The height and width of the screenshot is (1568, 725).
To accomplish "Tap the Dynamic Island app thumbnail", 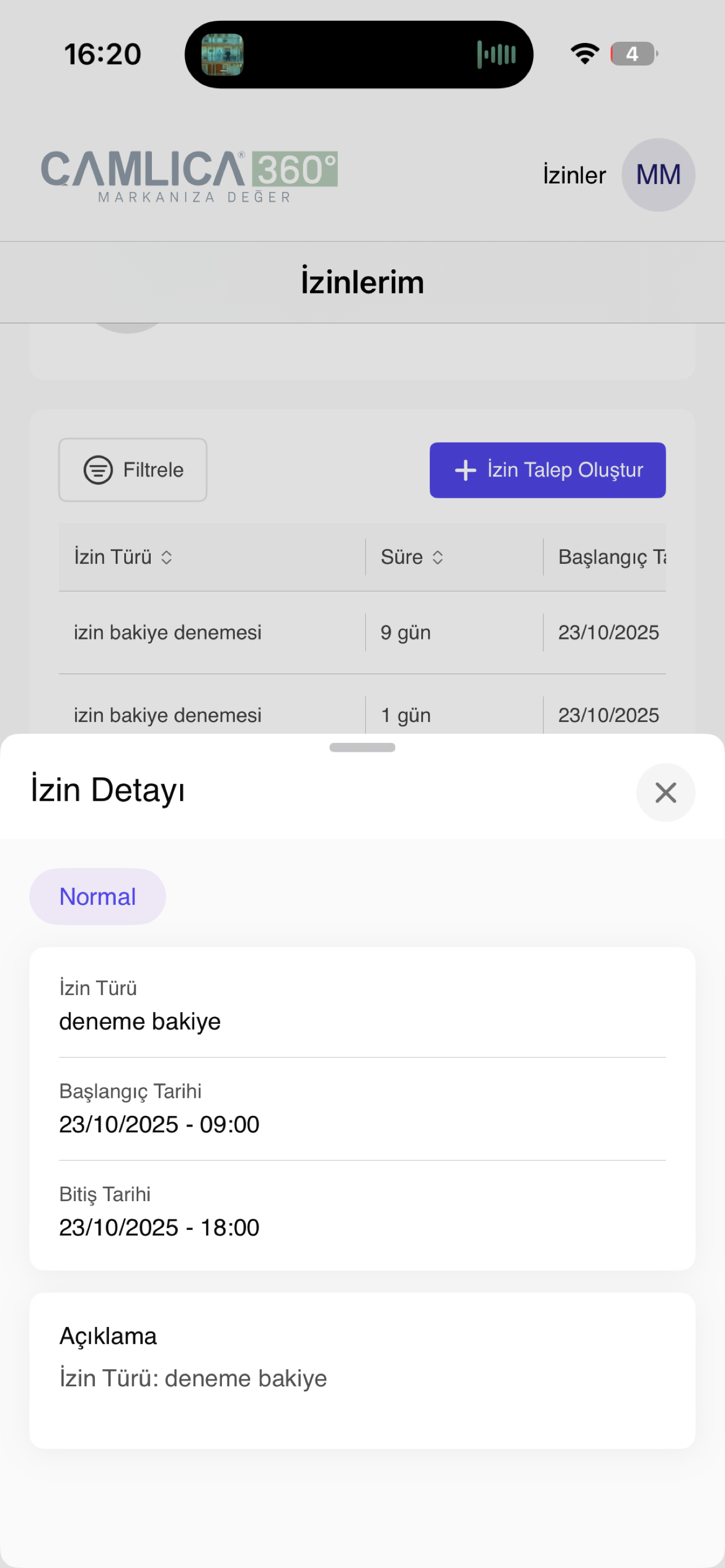I will [222, 55].
